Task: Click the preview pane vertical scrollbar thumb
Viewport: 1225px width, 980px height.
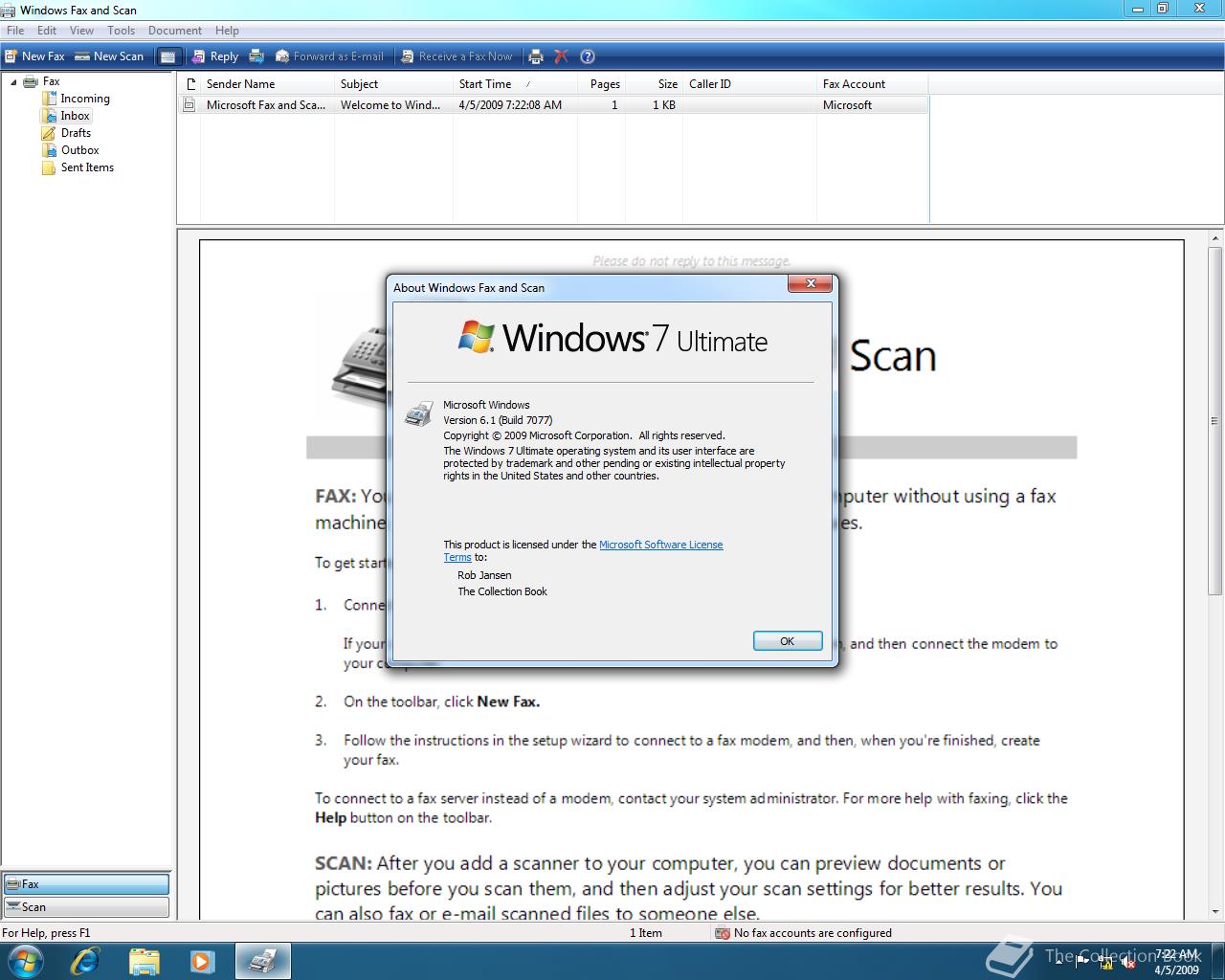Action: click(x=1216, y=421)
